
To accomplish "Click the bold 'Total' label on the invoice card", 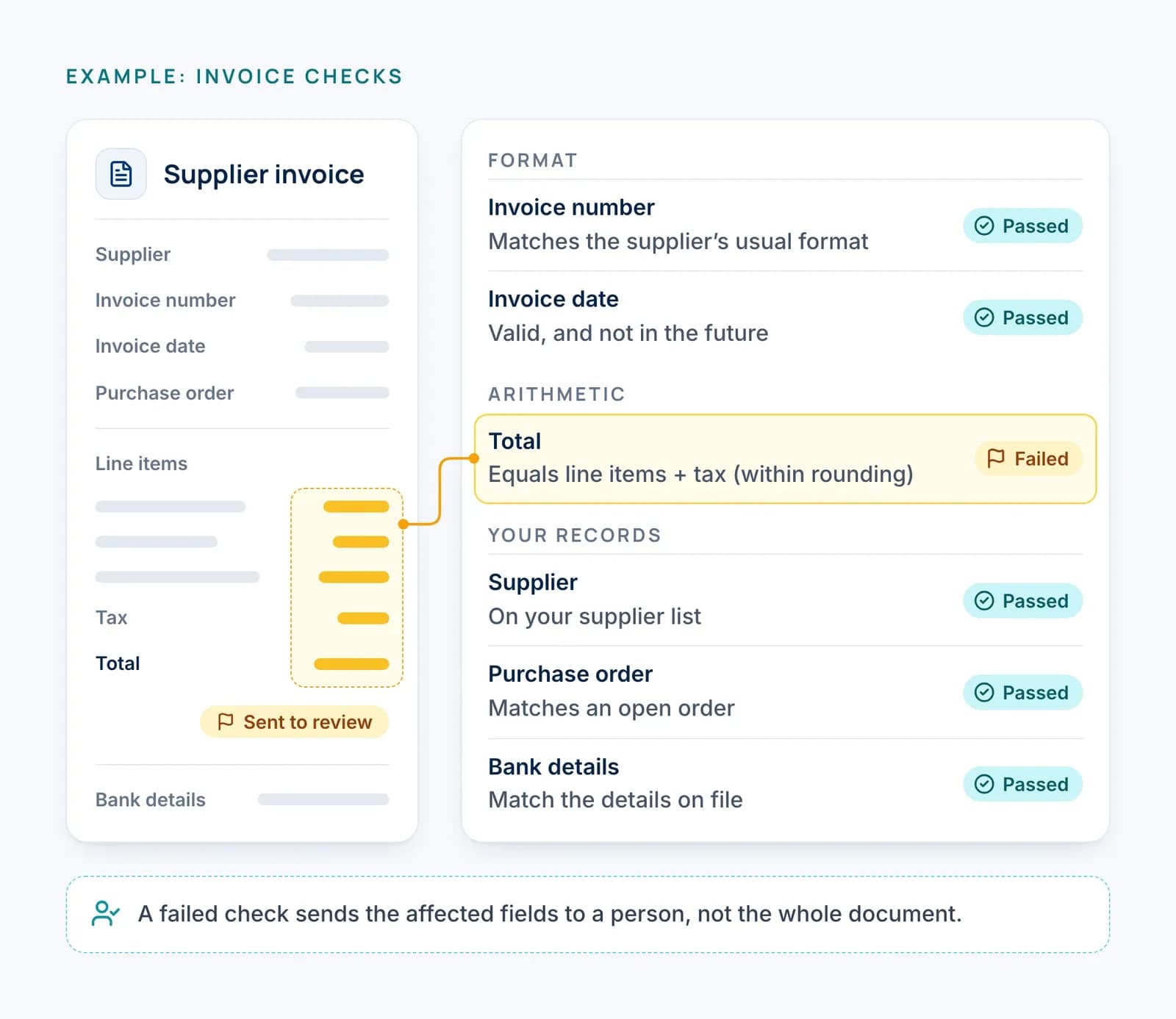I will point(118,663).
